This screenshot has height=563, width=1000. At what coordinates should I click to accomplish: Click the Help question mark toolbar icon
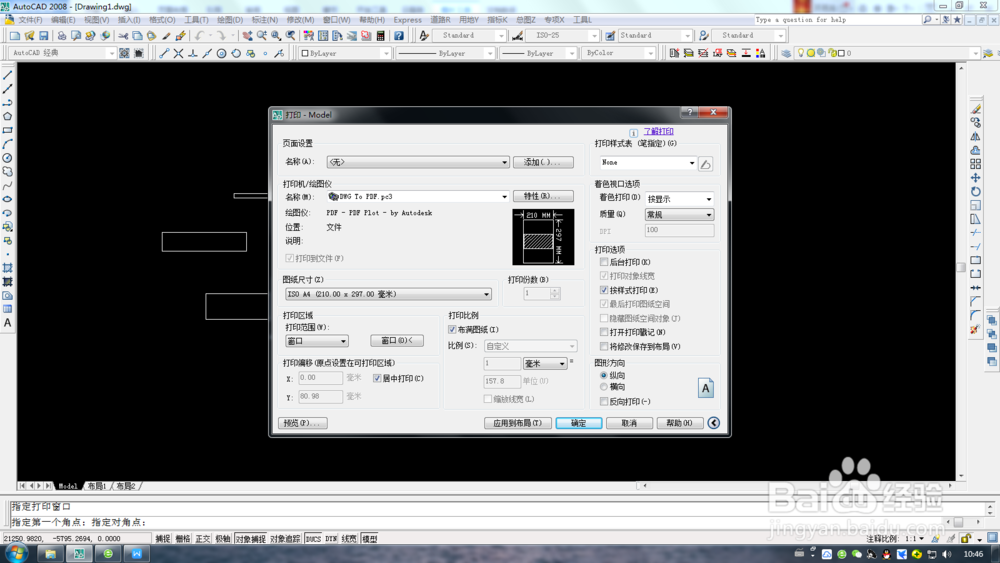pyautogui.click(x=399, y=36)
